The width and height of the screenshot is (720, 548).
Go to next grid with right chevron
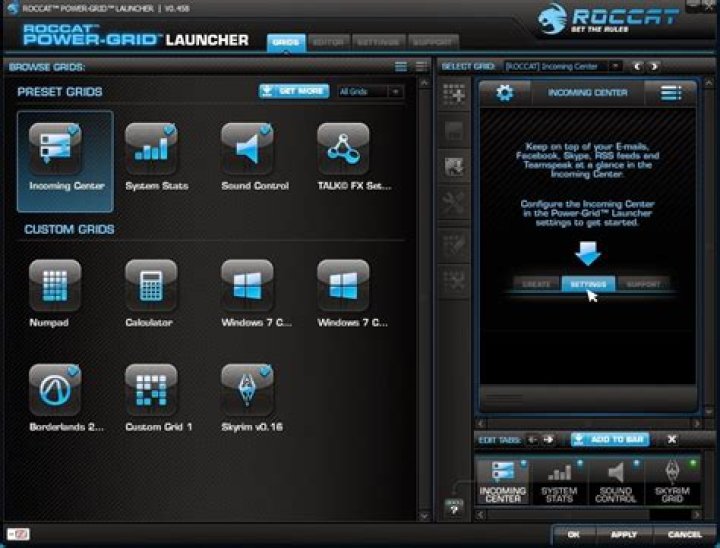[654, 67]
